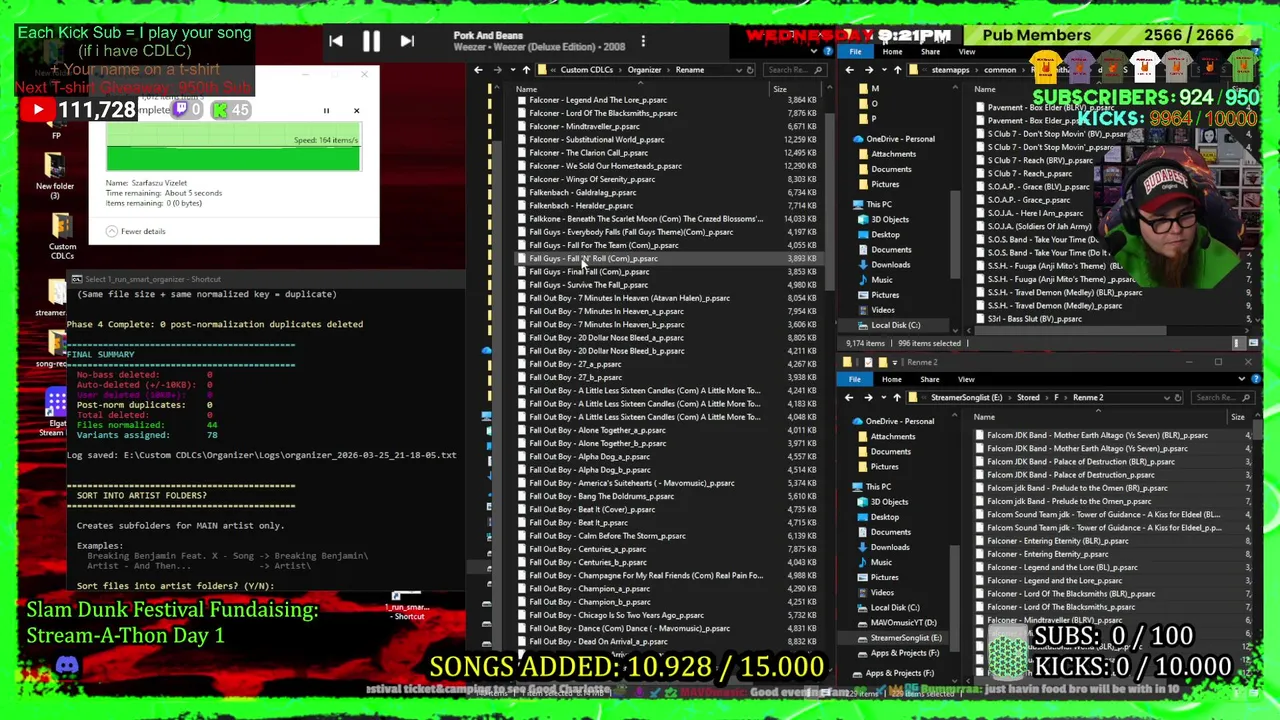Viewport: 1280px width, 720px height.
Task: Open File menu in Renme 2 window
Action: pos(855,379)
